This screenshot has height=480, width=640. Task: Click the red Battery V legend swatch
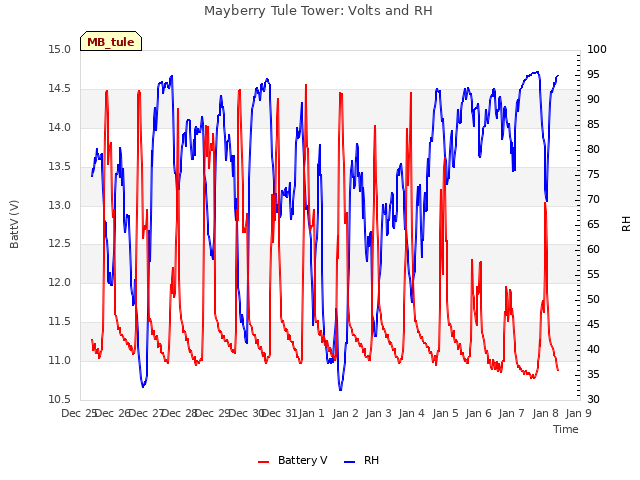point(264,462)
